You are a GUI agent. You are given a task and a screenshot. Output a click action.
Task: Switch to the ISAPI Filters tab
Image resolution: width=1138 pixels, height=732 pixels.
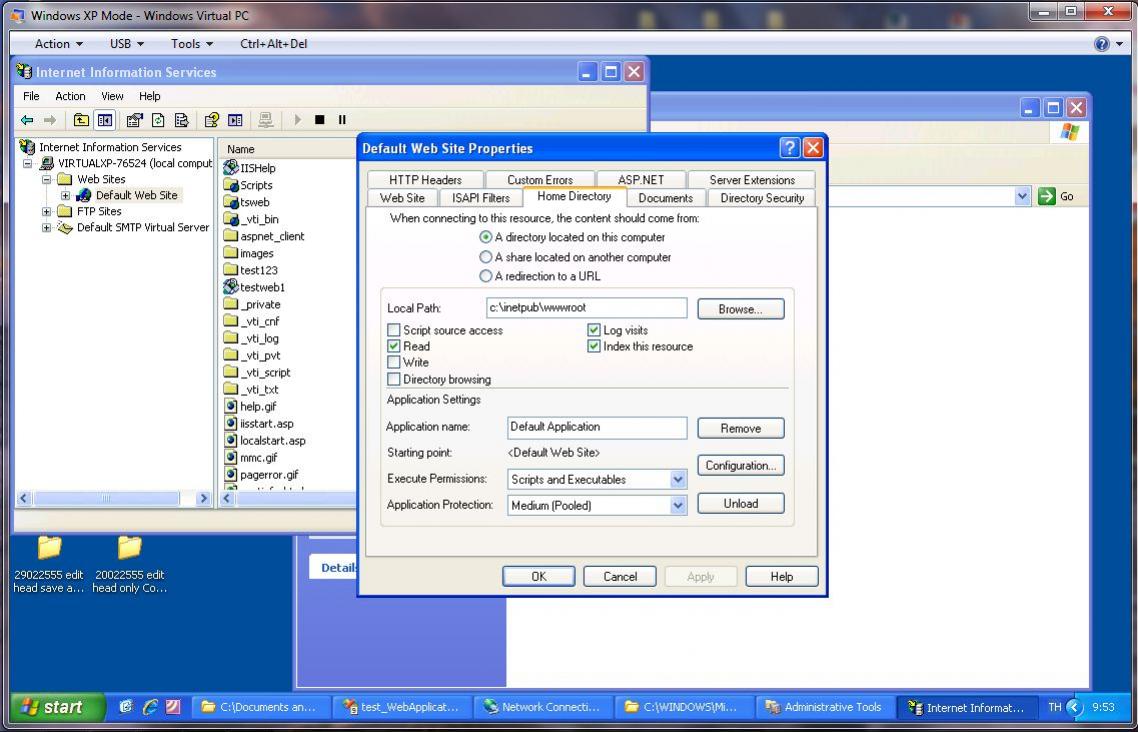coord(480,198)
